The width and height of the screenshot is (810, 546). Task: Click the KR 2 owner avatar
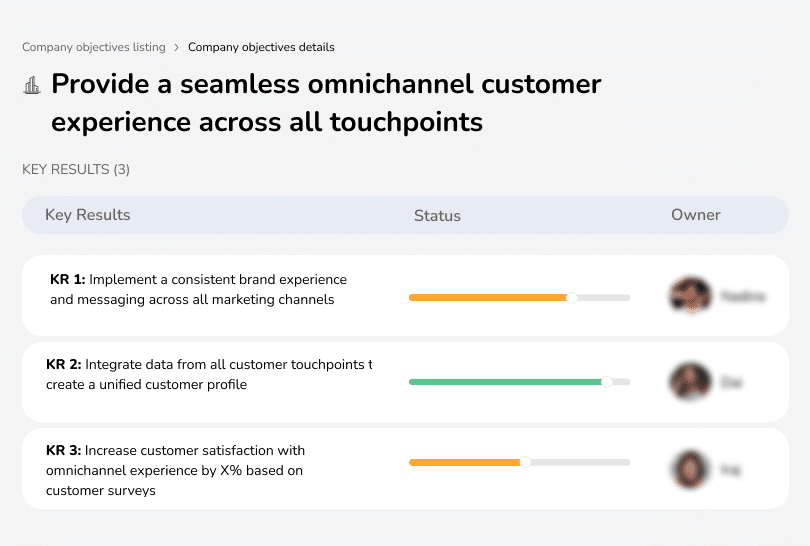coord(690,382)
